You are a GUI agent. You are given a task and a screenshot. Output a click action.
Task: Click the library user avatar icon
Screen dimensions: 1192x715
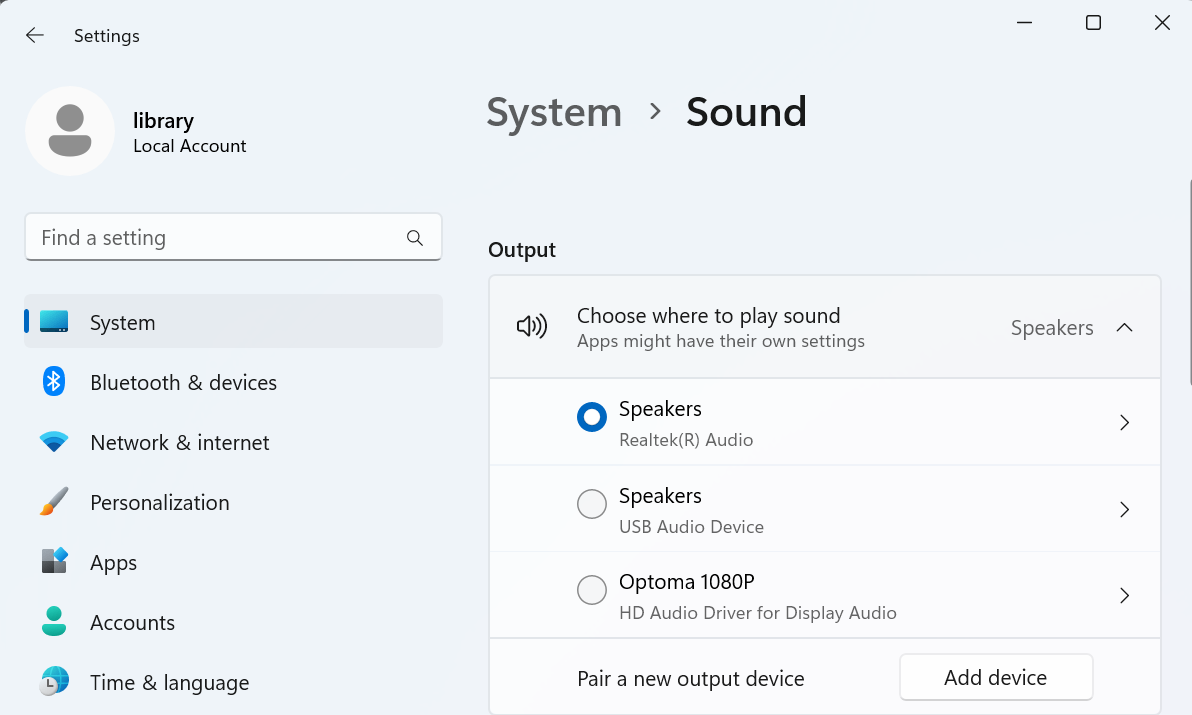click(x=70, y=131)
